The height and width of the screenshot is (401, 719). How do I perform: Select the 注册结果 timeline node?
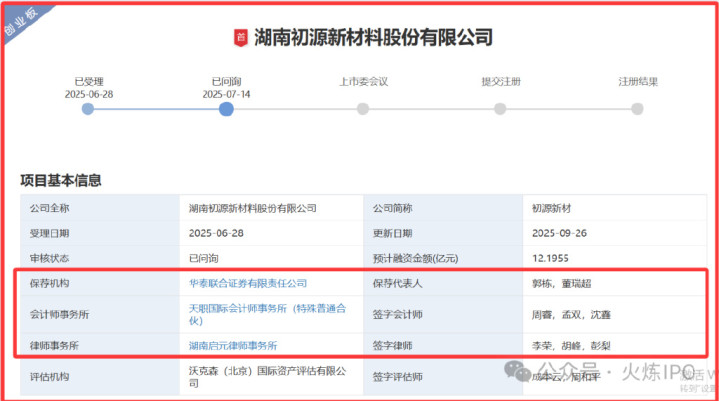pos(637,109)
